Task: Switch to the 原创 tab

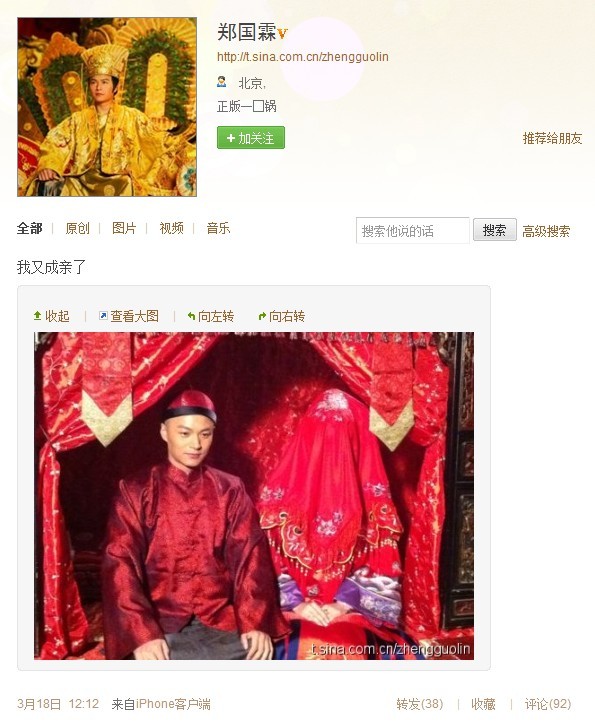Action: tap(77, 228)
